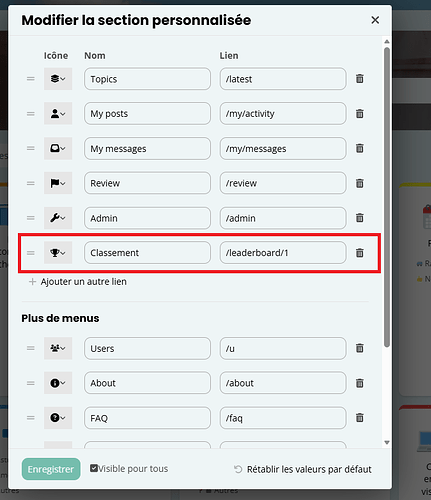This screenshot has width=431, height=500.
Task: Grab the drag handle for Classement row
Action: 31,253
